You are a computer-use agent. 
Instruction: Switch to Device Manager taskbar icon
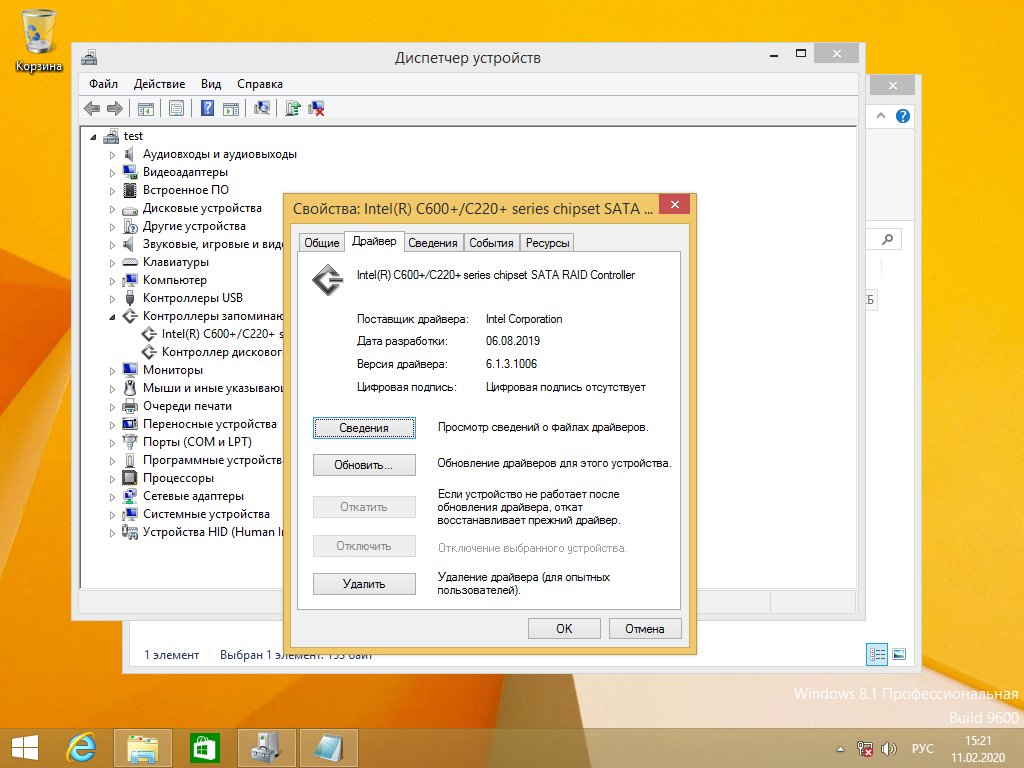[x=266, y=748]
